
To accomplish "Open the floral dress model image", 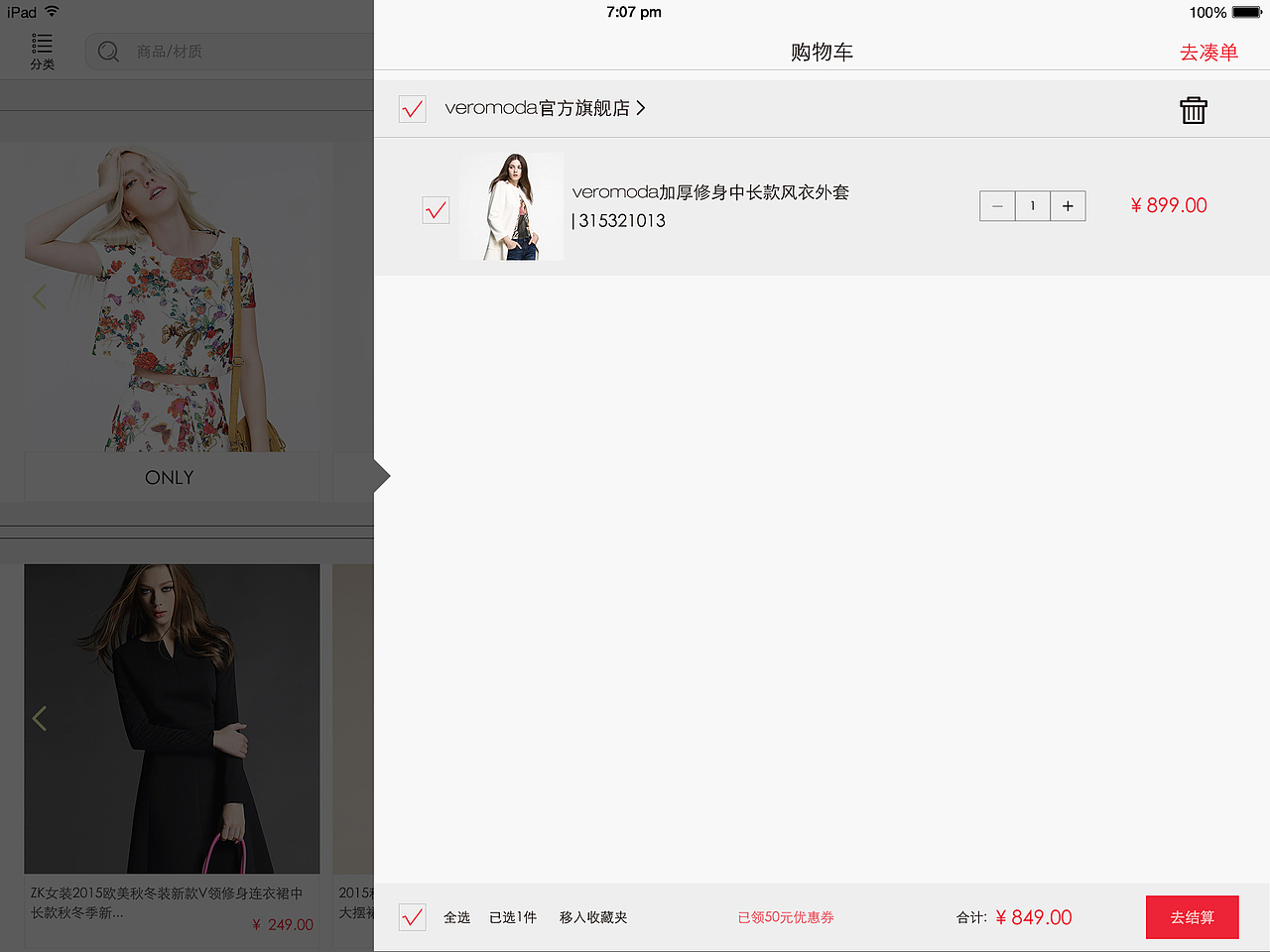I will click(172, 297).
